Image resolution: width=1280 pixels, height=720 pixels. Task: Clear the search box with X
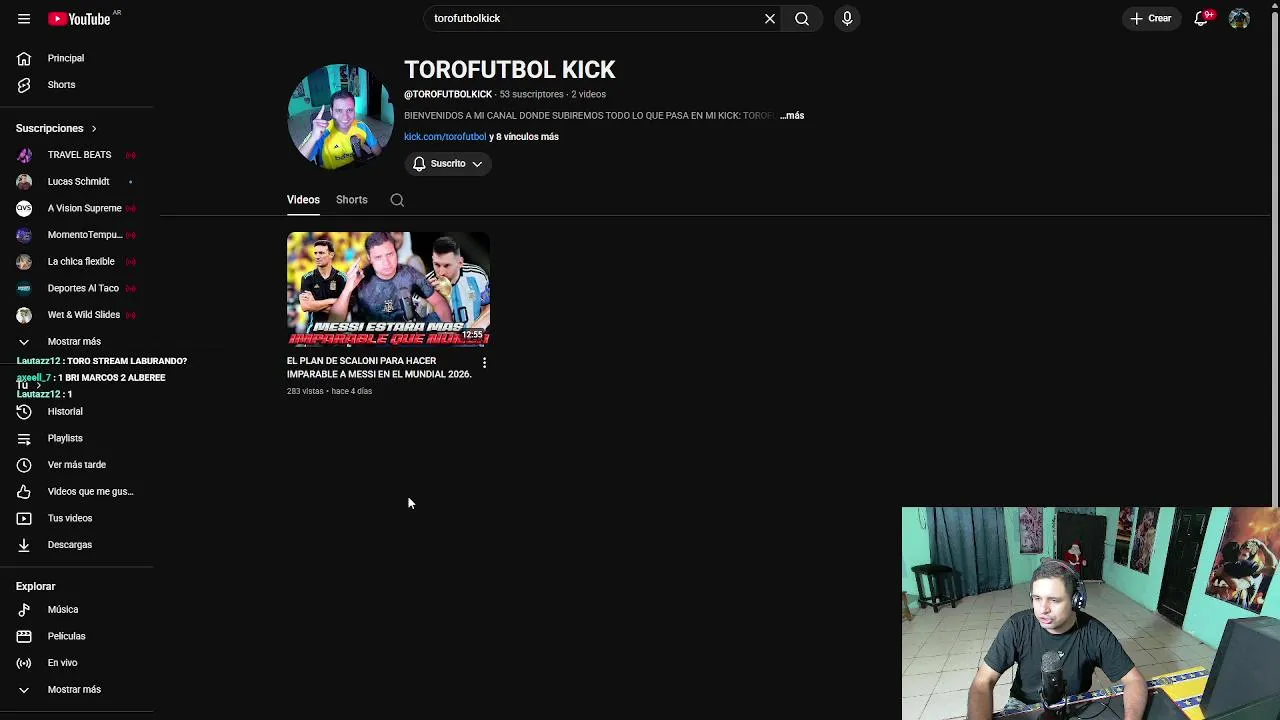pos(770,18)
